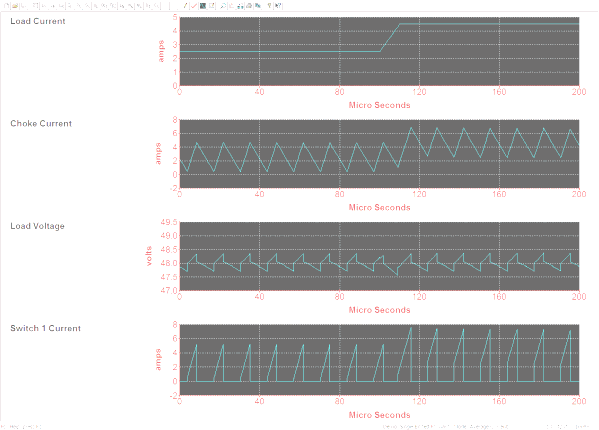Click the volts axis label of Load Voltage
Screen dimensions: 599x430
(149, 256)
